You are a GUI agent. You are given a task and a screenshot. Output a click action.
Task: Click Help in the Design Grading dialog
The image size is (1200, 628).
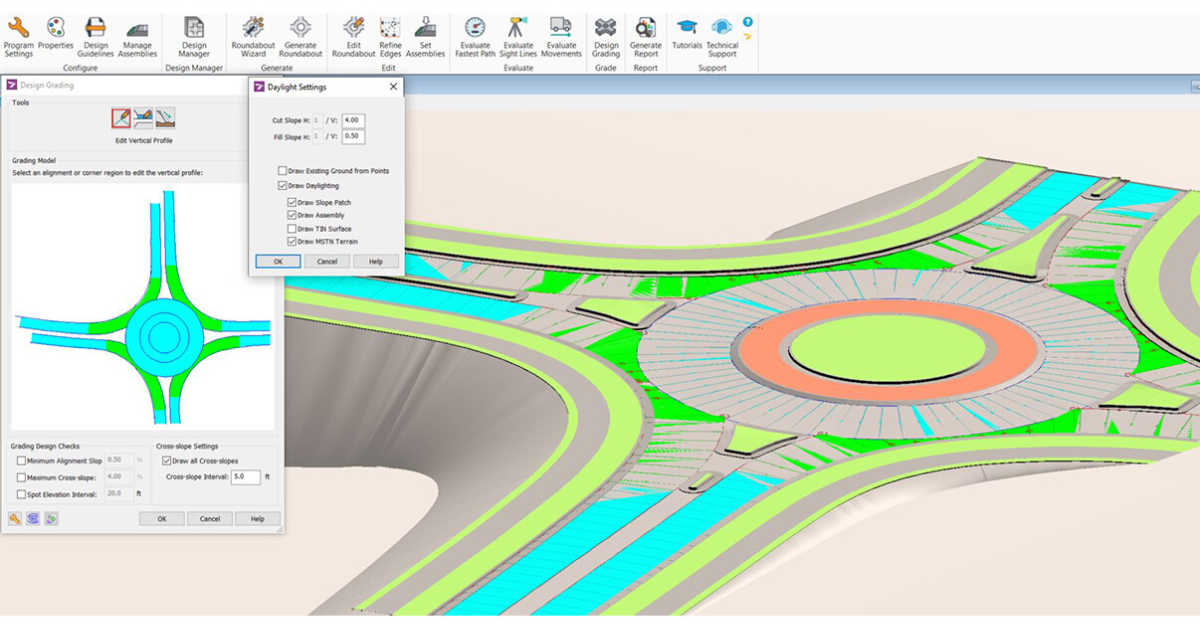[257, 518]
